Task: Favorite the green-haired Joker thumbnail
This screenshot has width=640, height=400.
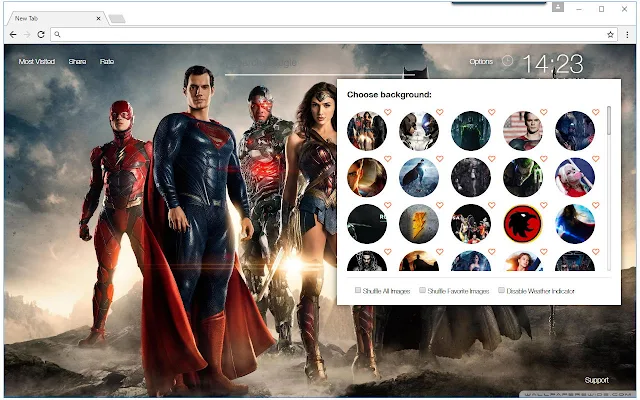Action: (544, 158)
